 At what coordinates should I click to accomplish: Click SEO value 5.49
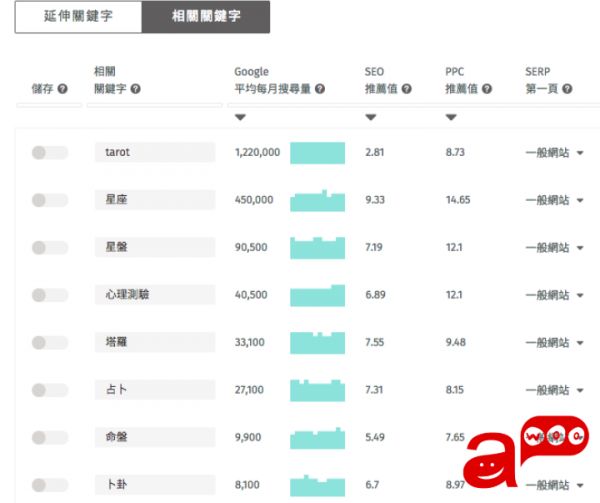[375, 438]
